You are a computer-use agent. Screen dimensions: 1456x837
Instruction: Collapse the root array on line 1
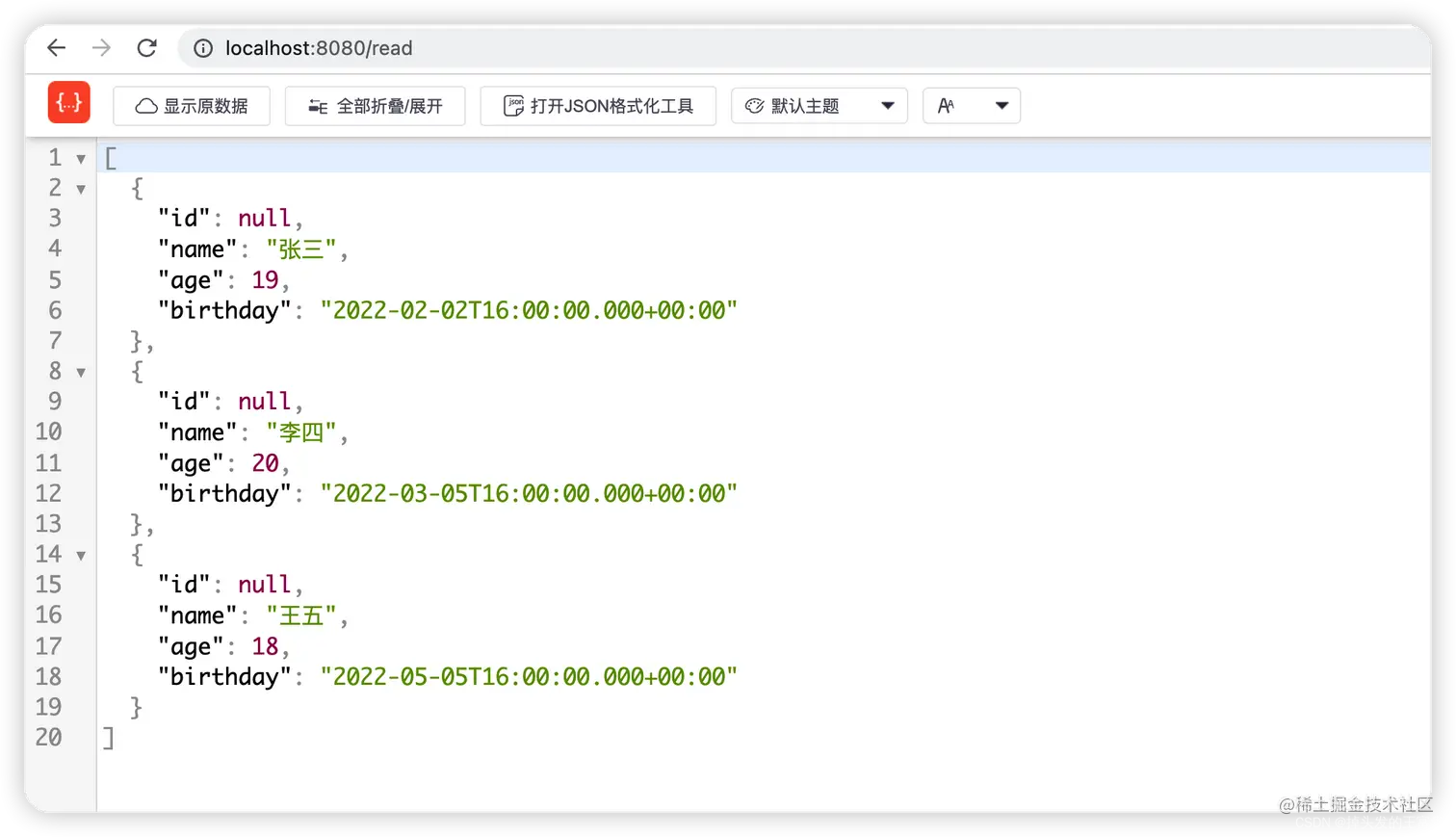(x=81, y=159)
